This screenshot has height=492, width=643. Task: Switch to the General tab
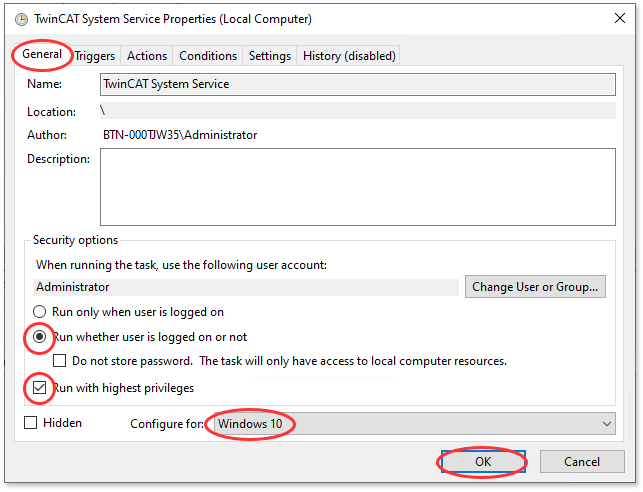click(40, 55)
